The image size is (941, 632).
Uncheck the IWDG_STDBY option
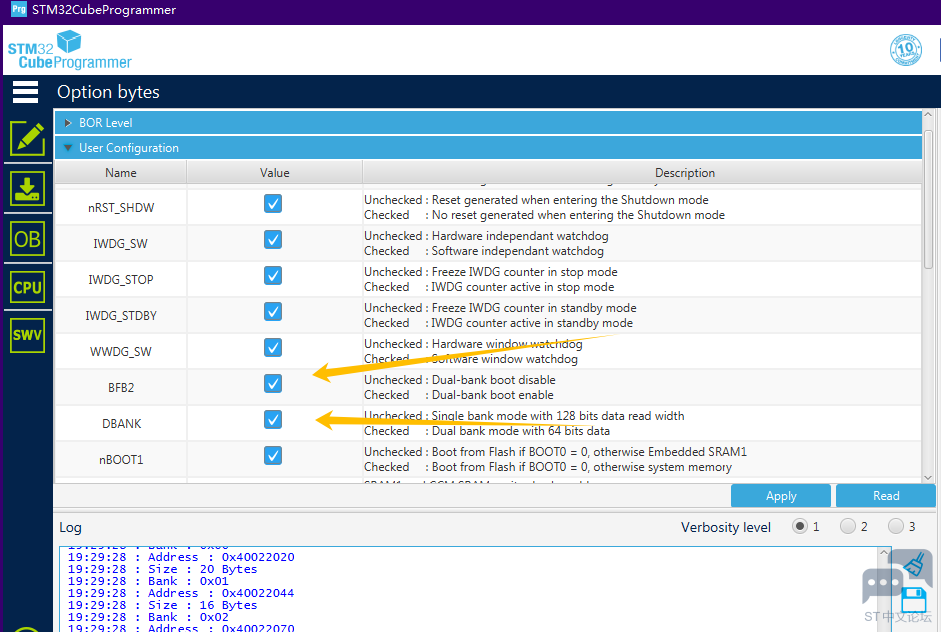point(273,311)
